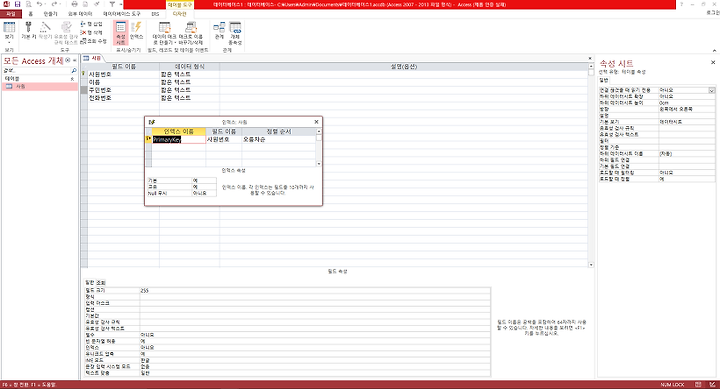Click the Save icon in quick access toolbar
The width and height of the screenshot is (720, 389).
pyautogui.click(x=17, y=4)
